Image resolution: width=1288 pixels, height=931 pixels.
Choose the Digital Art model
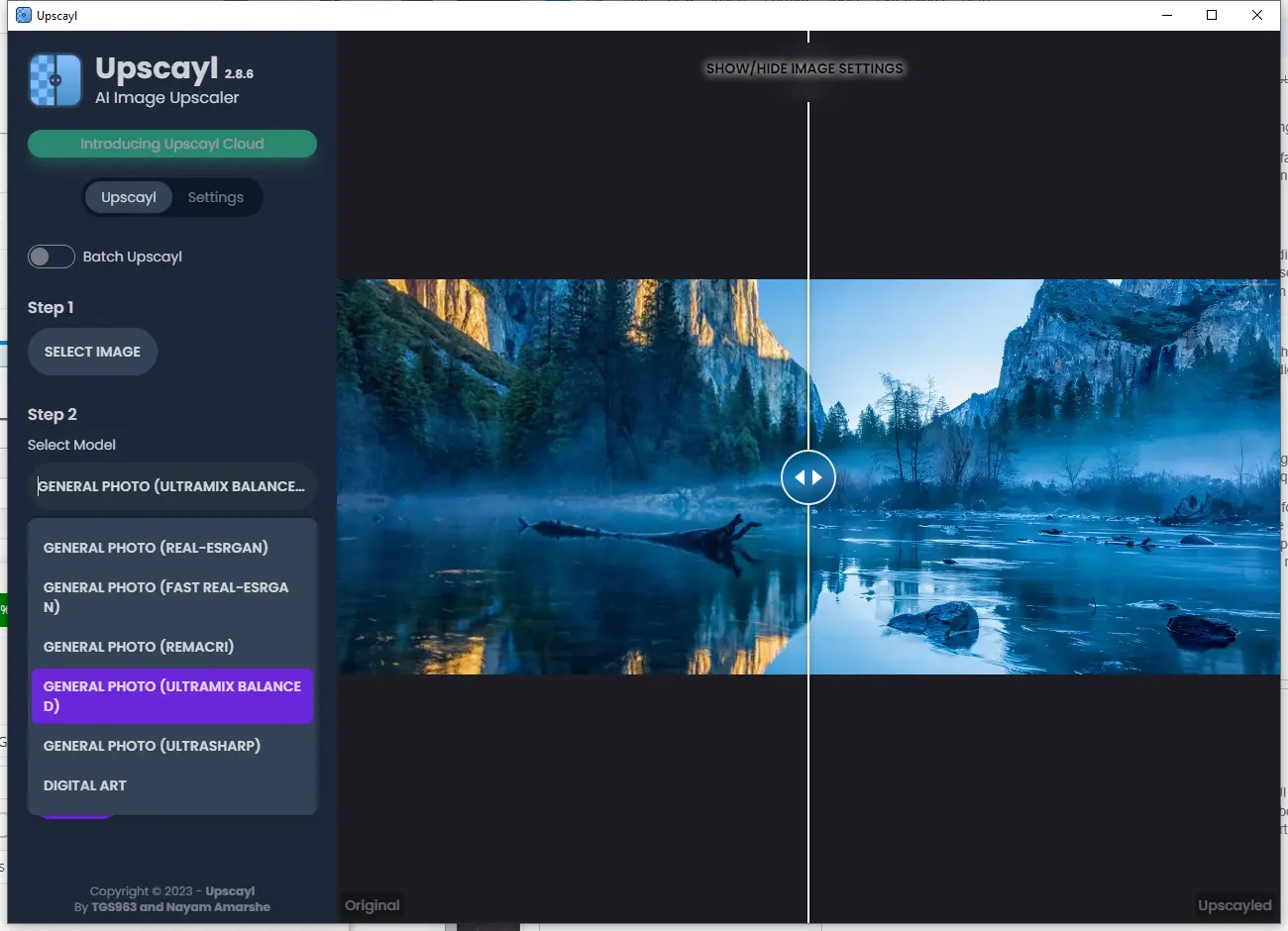[x=85, y=785]
